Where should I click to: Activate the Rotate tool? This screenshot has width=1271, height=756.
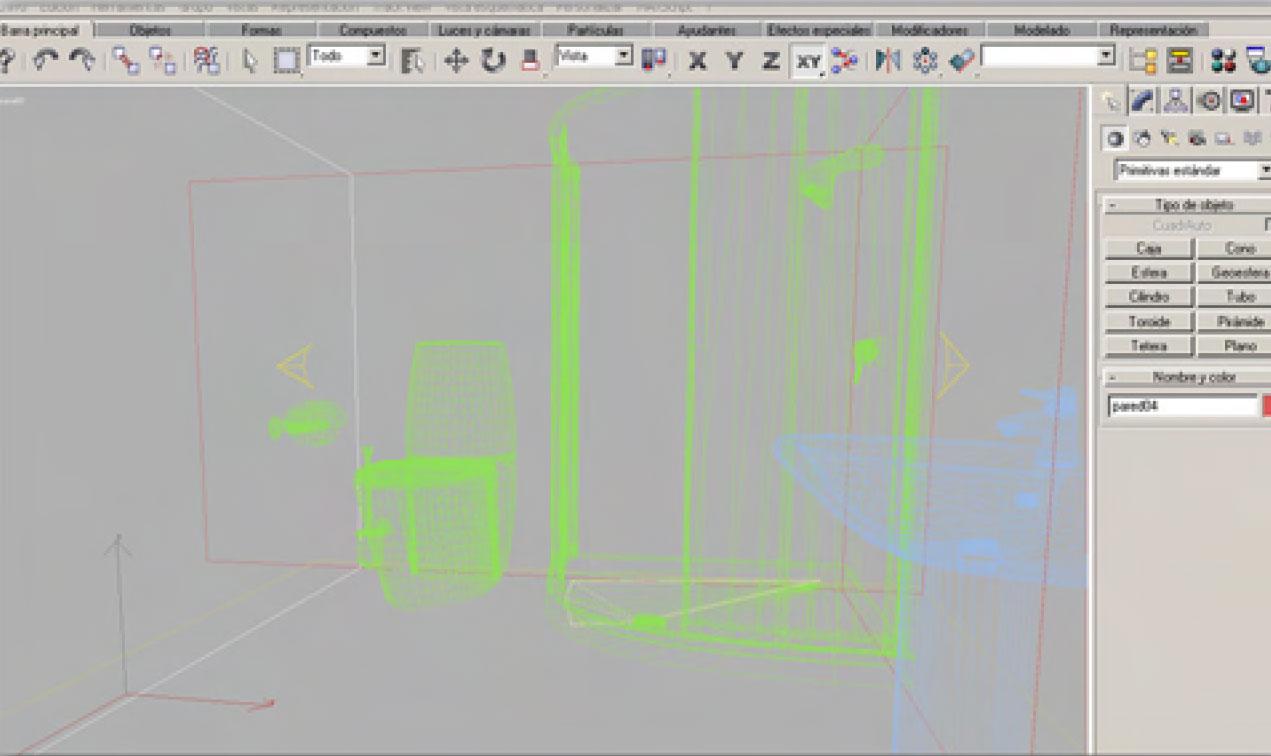pyautogui.click(x=493, y=61)
